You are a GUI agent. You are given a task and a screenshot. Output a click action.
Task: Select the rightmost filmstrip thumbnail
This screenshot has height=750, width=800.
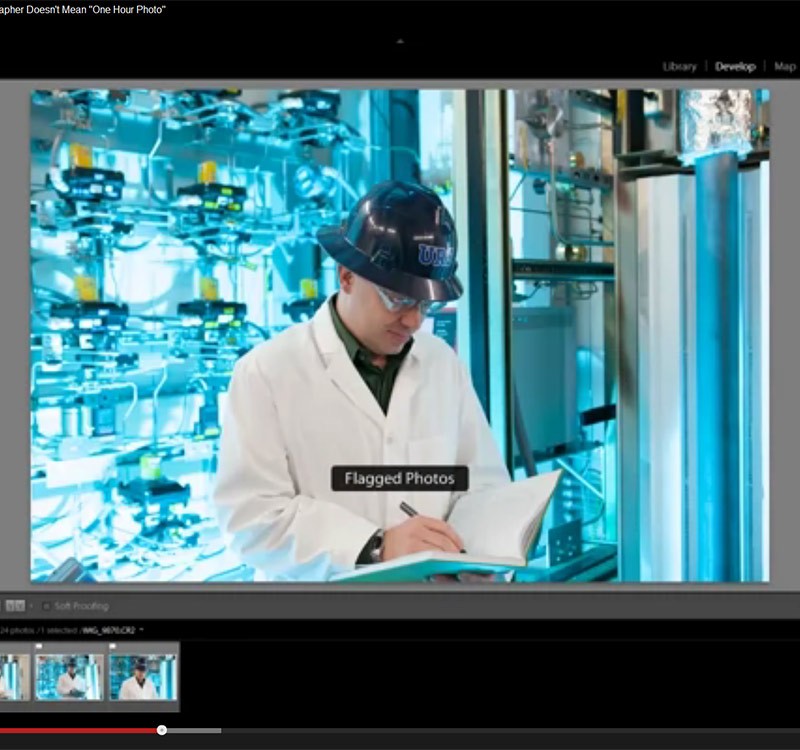[143, 678]
